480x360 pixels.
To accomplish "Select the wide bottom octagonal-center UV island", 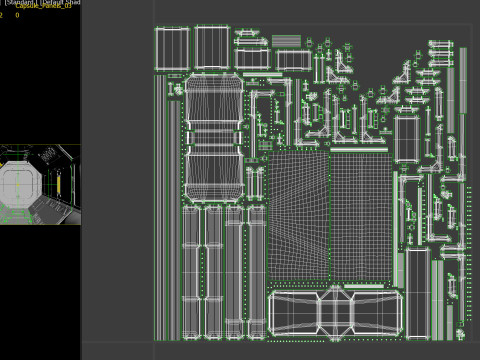I will [335, 313].
